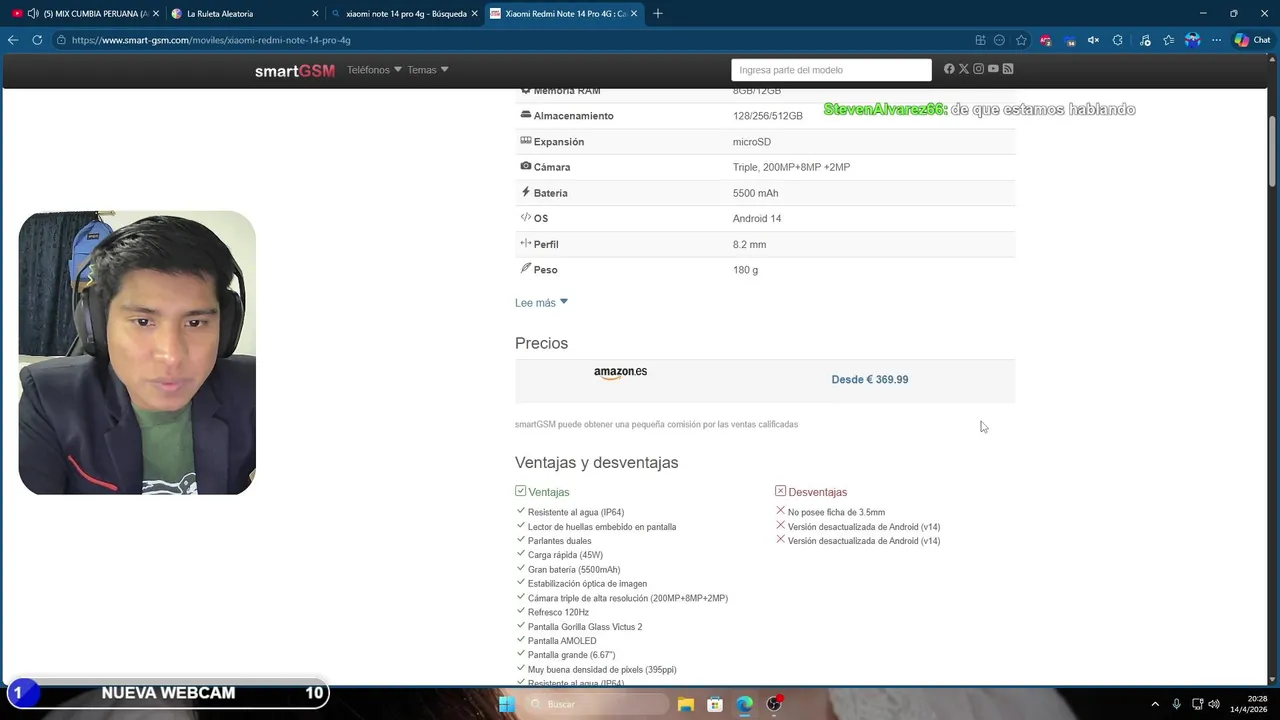
Task: Open the browser profile avatar
Action: [1192, 40]
